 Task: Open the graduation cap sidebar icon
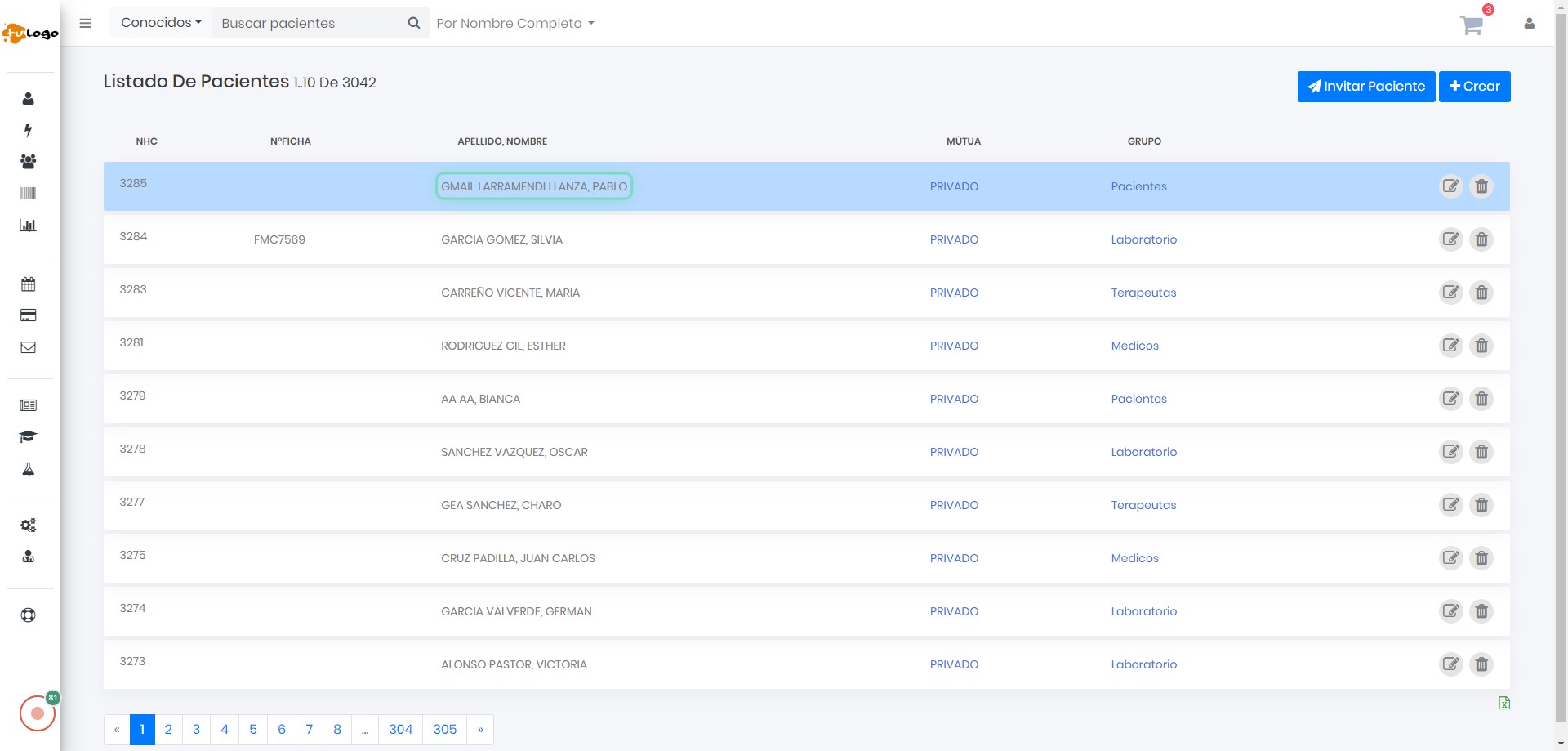pos(28,436)
